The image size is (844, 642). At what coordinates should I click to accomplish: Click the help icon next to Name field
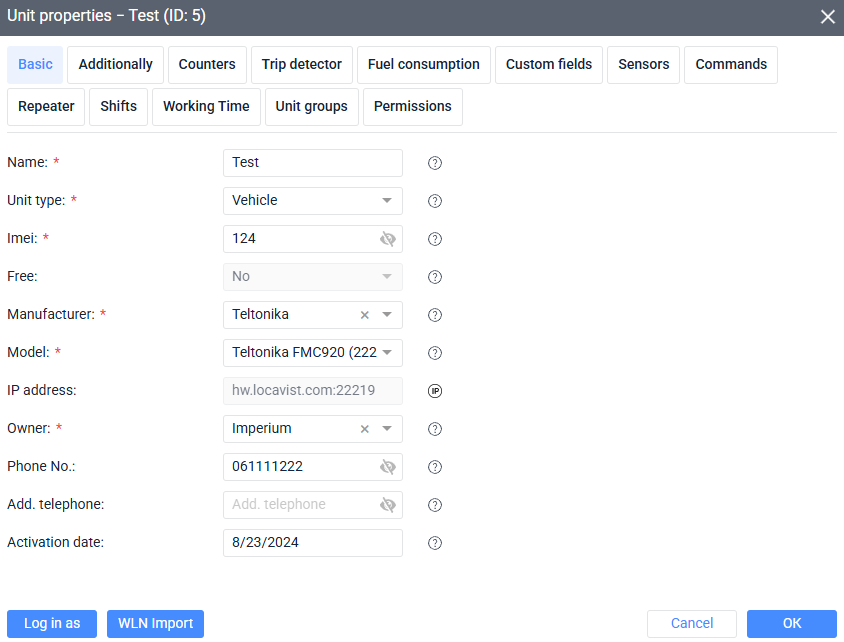435,163
